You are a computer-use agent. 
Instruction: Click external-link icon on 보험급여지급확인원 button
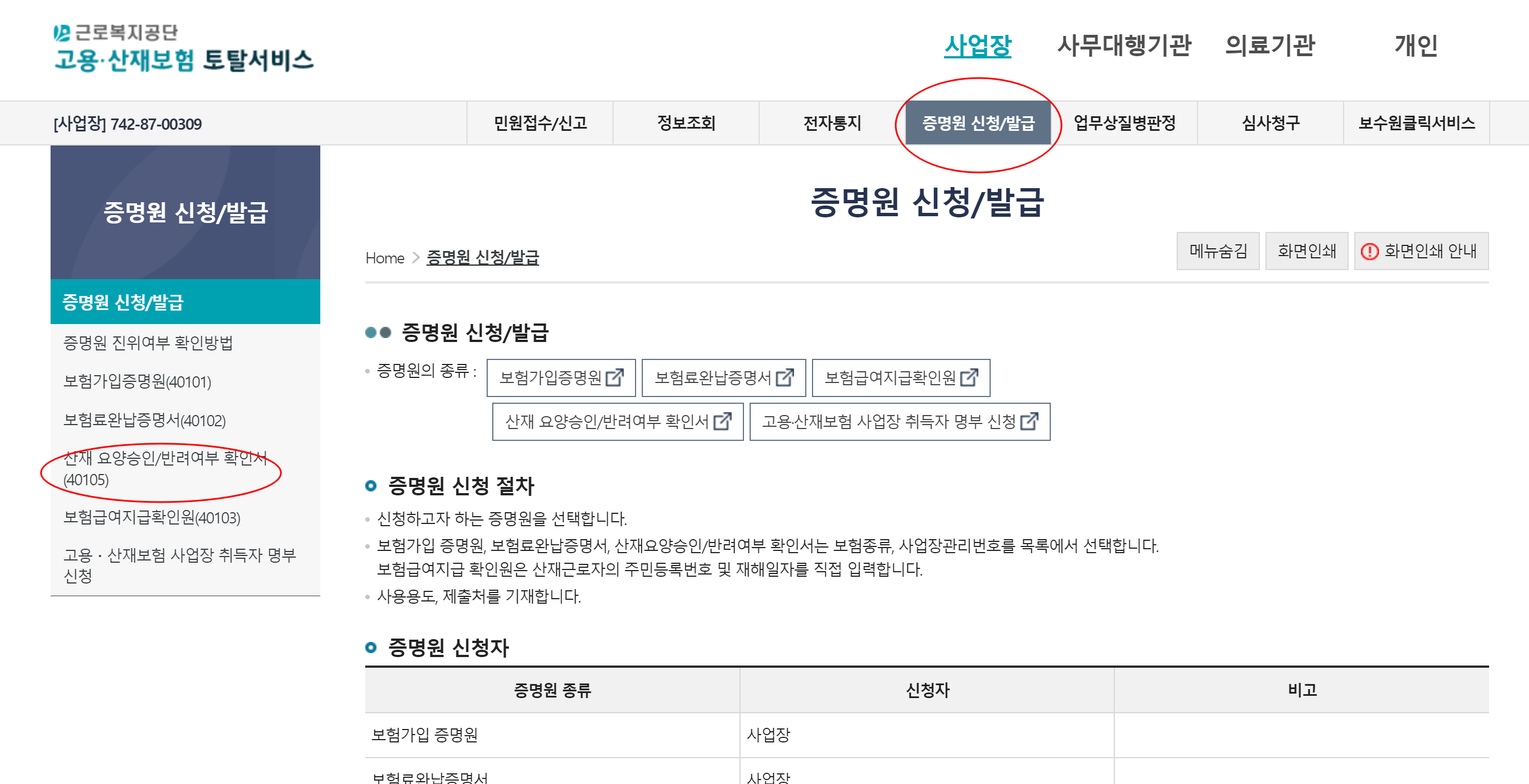tap(969, 377)
